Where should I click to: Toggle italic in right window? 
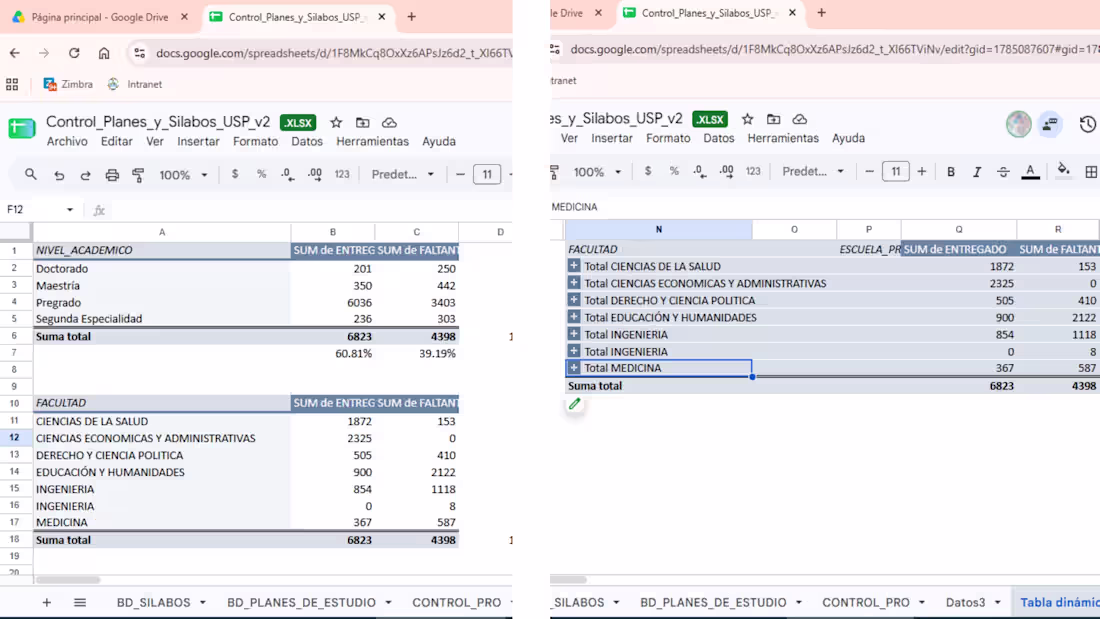[x=977, y=172]
